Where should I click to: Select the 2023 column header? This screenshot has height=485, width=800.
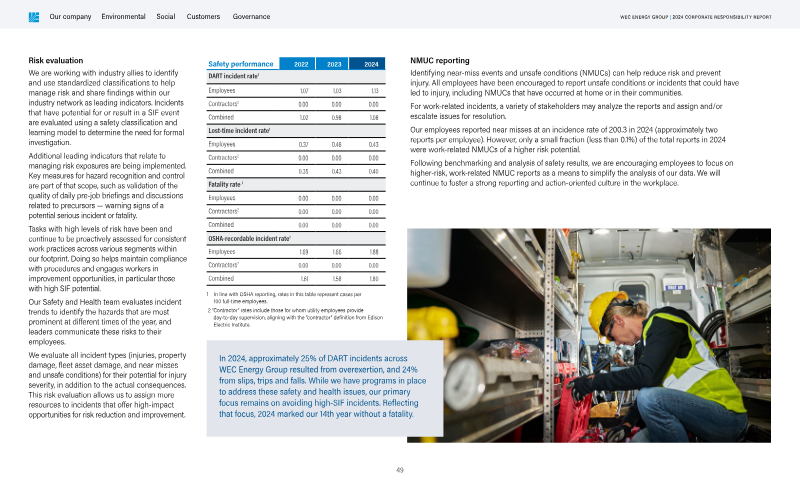click(x=335, y=63)
